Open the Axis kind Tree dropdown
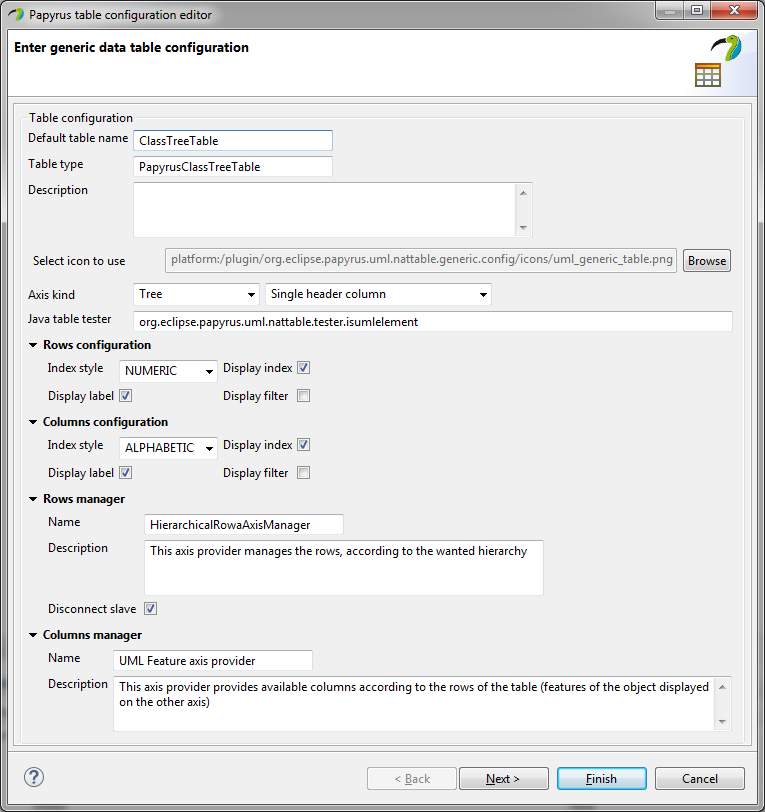Screen dimensions: 765x812 [x=196, y=294]
